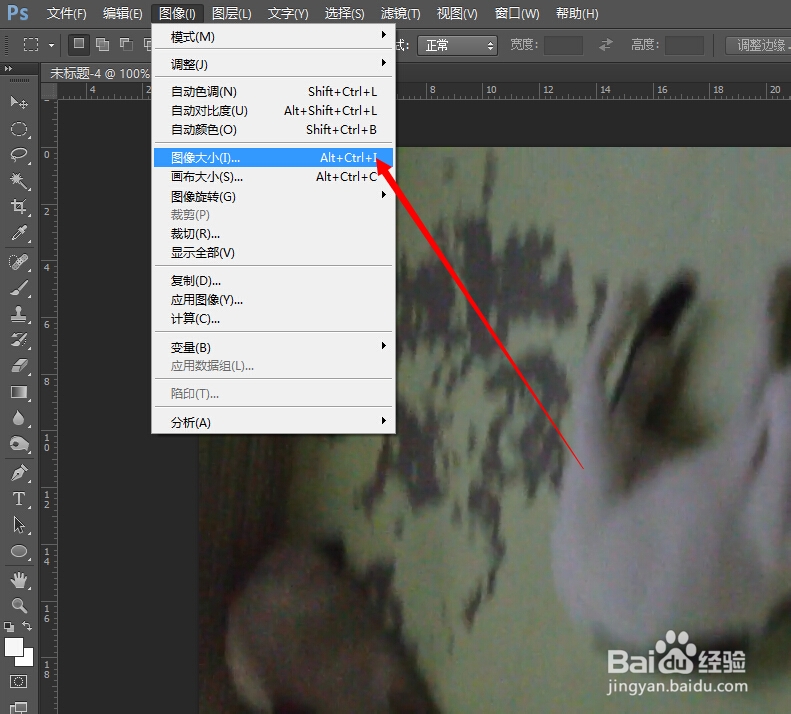The image size is (791, 714).
Task: Open the 编辑(E) menu
Action: [123, 14]
